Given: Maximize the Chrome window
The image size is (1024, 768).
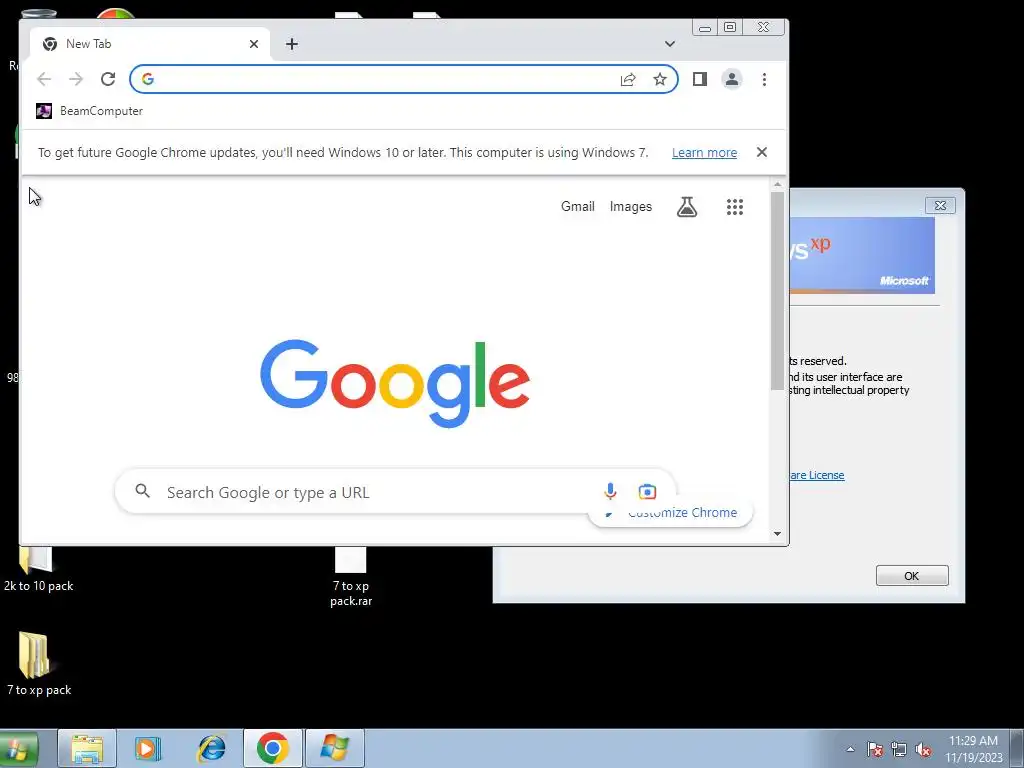Looking at the screenshot, I should coord(730,27).
